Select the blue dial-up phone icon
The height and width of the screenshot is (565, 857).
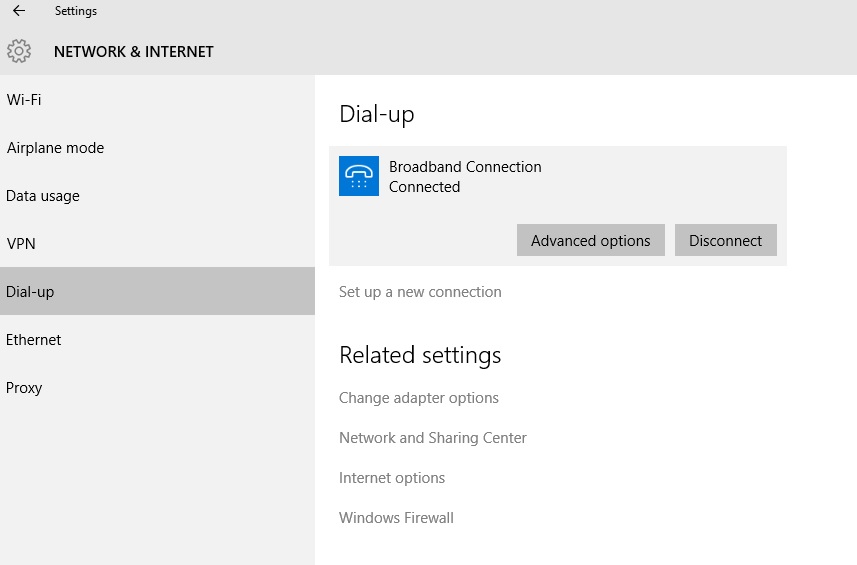point(359,176)
